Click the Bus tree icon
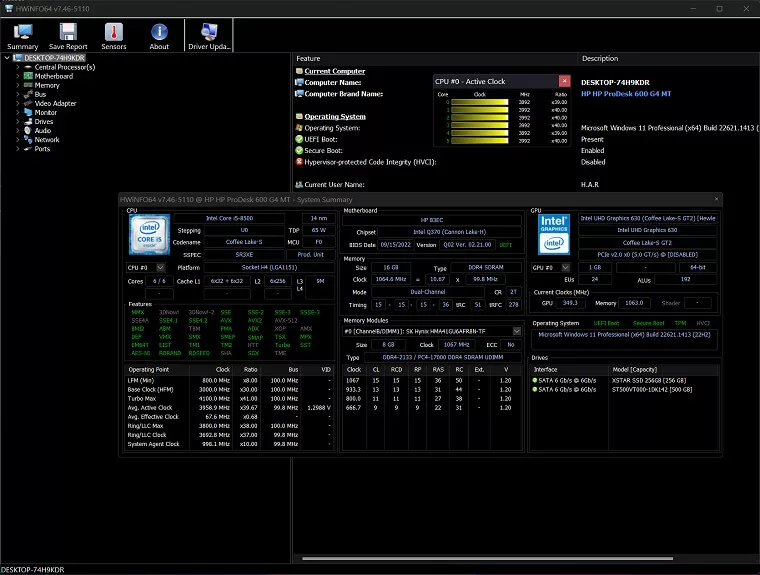760x575 pixels. [x=28, y=94]
